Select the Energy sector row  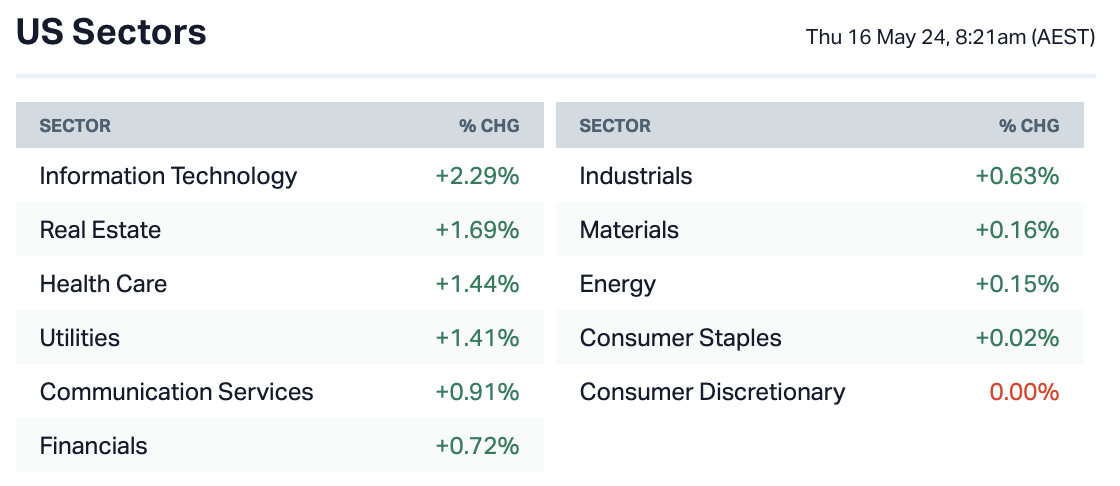pos(618,284)
